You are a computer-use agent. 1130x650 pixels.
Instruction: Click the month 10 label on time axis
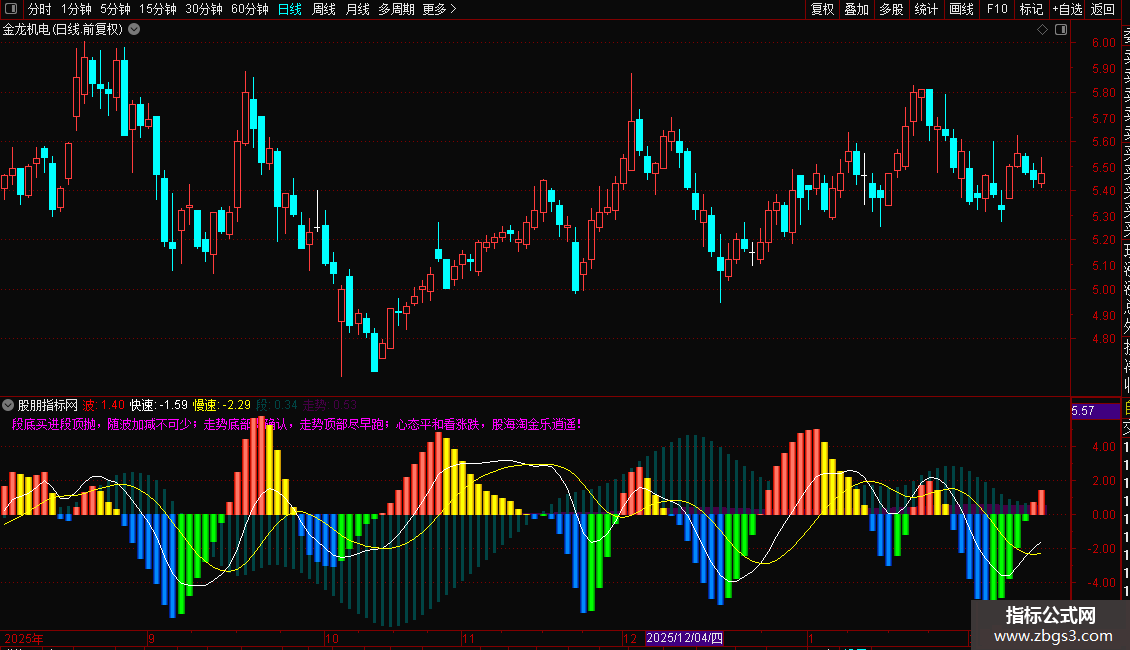tap(332, 638)
